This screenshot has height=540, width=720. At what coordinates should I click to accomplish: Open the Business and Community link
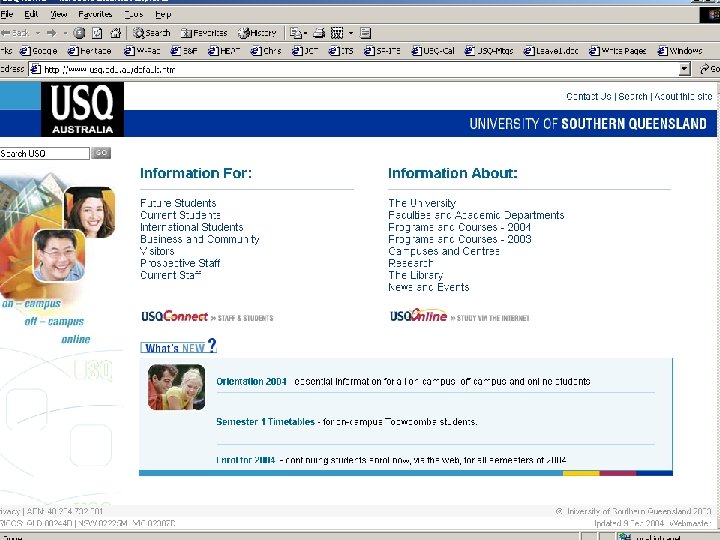point(200,239)
